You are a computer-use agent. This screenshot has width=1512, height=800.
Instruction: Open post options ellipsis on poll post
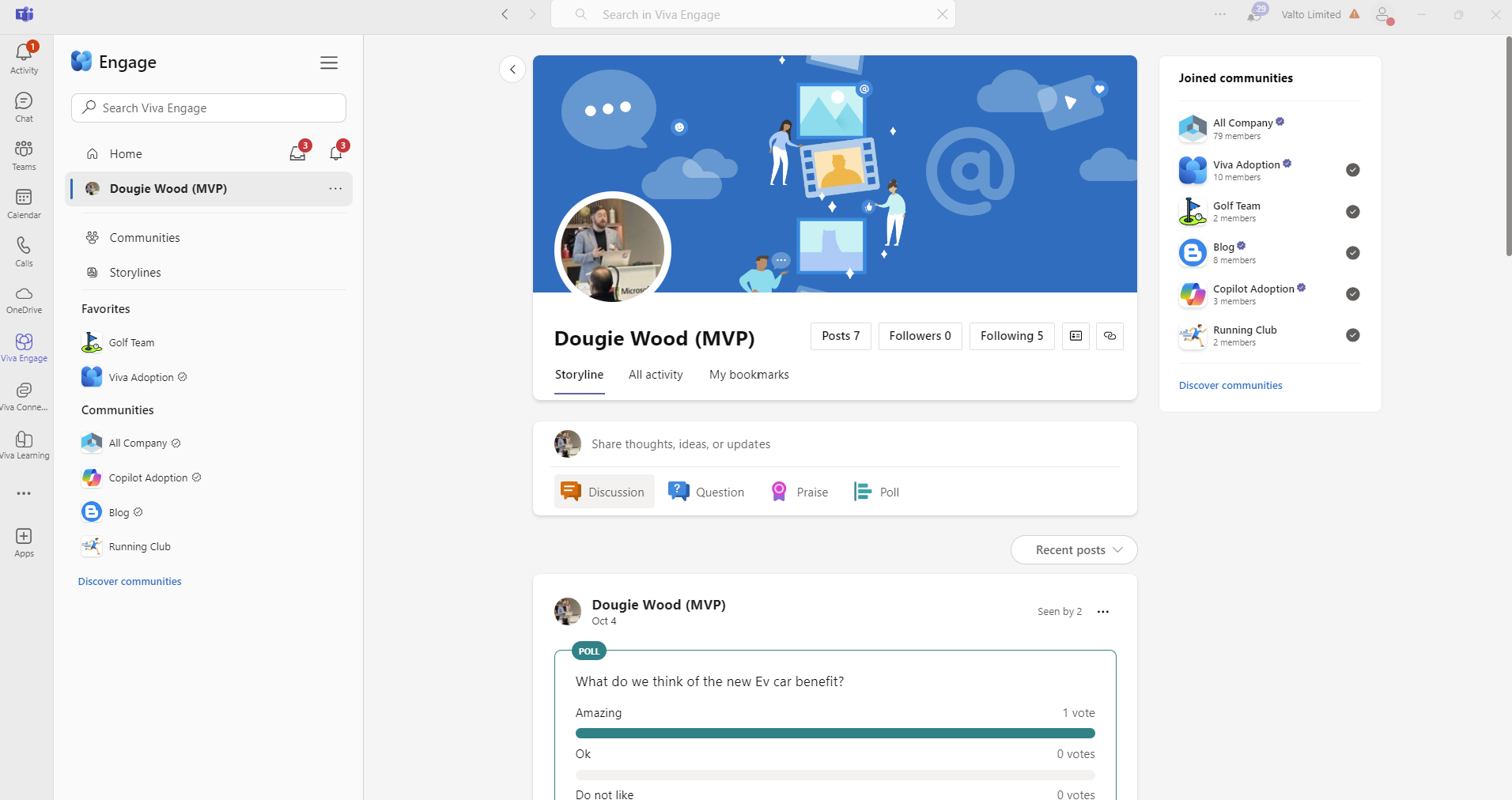1103,612
